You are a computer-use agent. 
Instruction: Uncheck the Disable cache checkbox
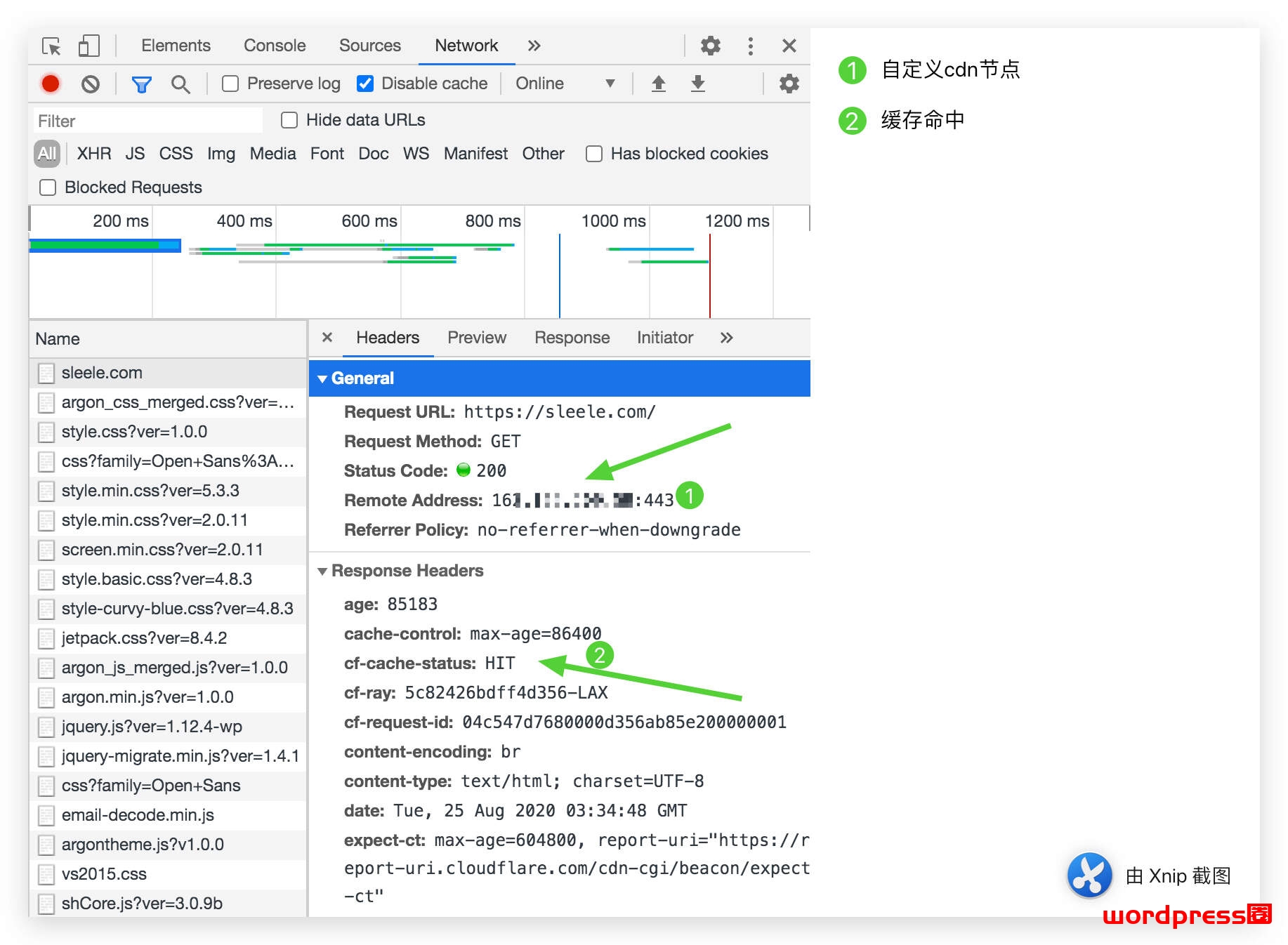pyautogui.click(x=365, y=84)
